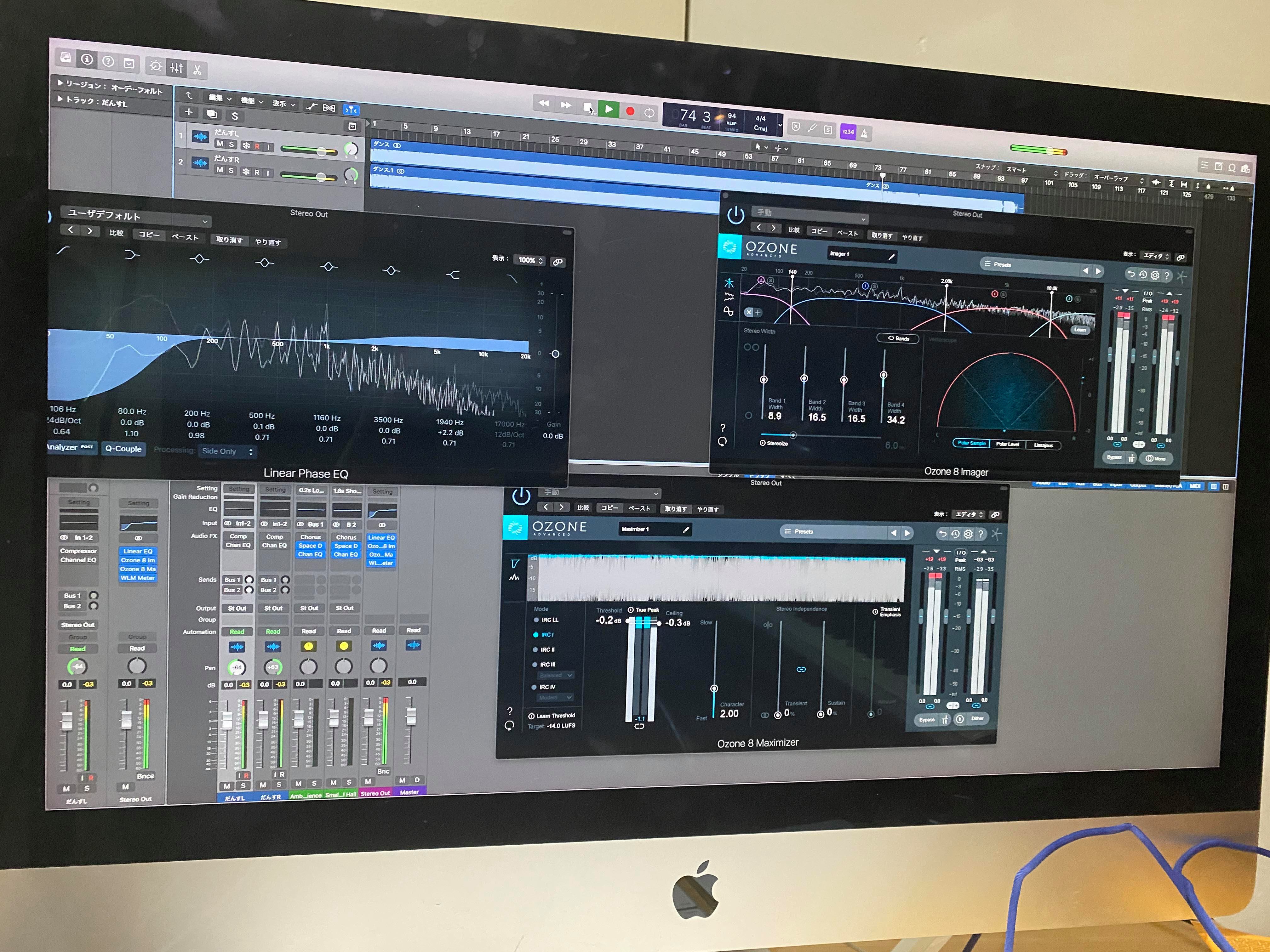Select Polar Level vectorscope tab
Viewport: 1270px width, 952px height.
point(1007,444)
